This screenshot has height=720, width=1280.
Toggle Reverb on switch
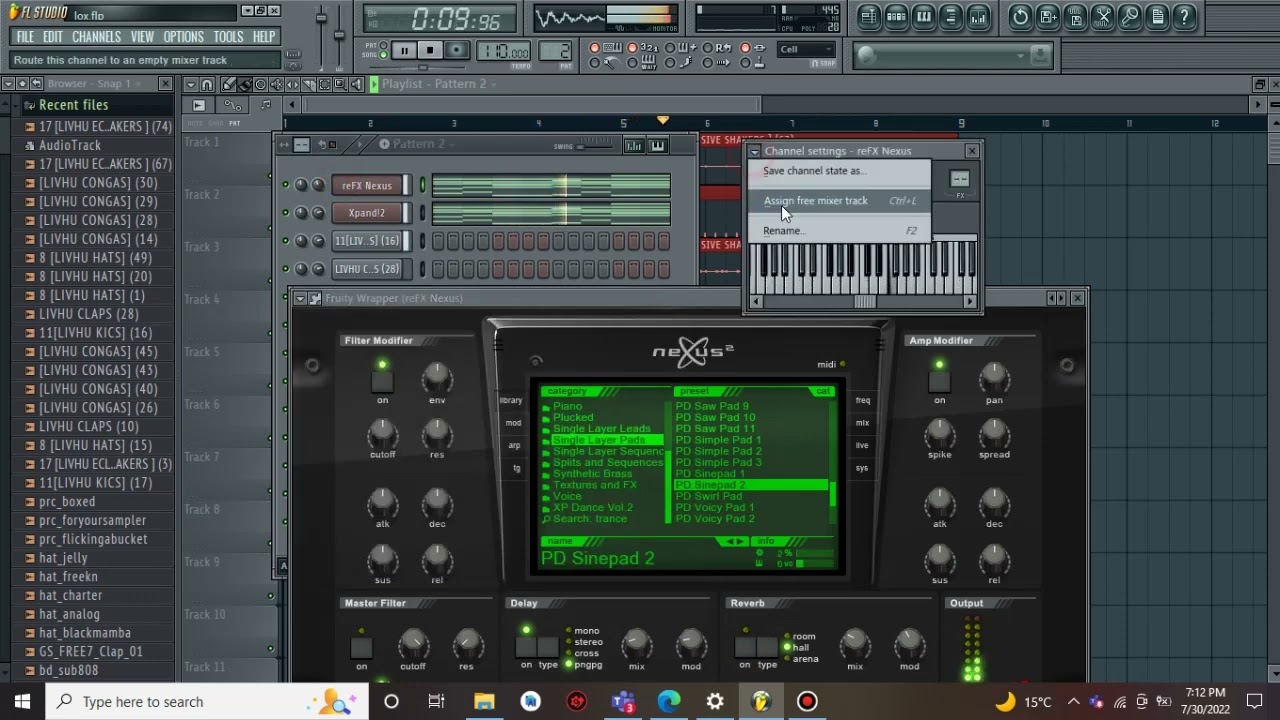744,647
